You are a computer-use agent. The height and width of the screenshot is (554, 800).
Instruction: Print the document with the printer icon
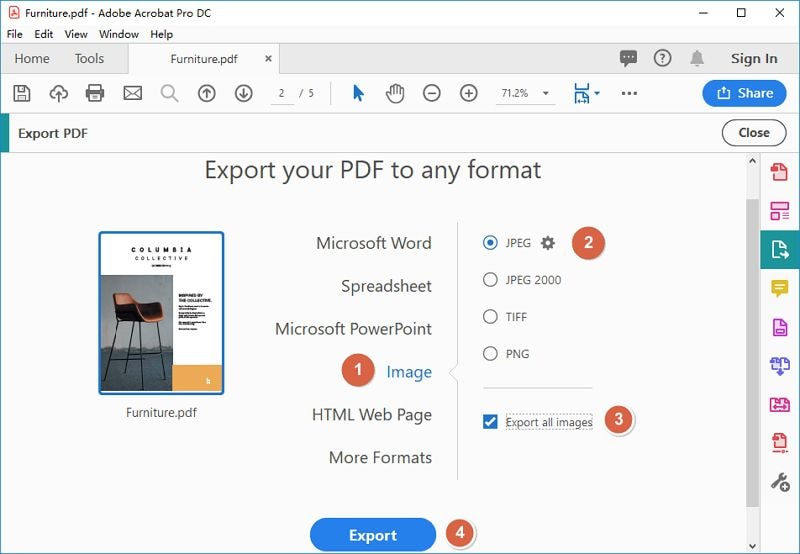95,93
